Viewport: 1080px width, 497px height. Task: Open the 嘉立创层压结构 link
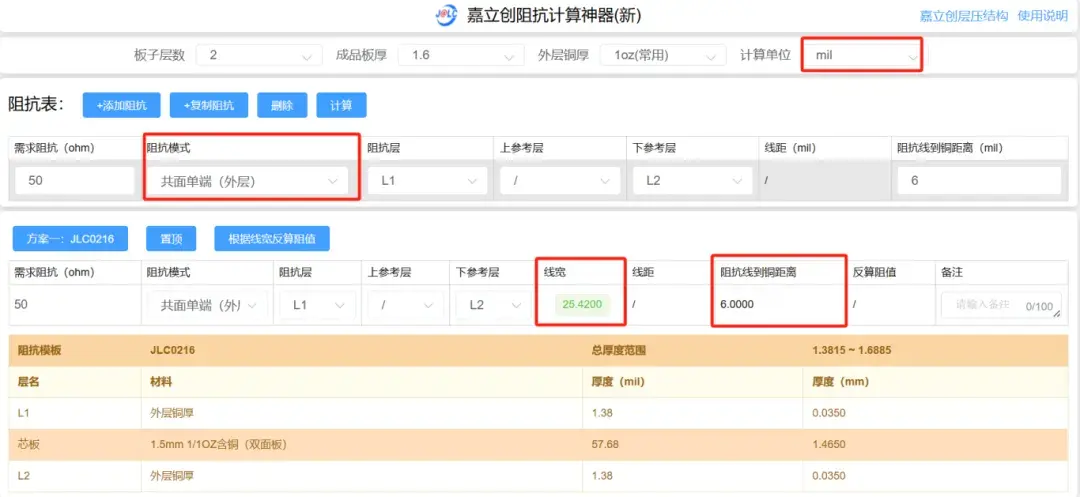click(x=964, y=17)
